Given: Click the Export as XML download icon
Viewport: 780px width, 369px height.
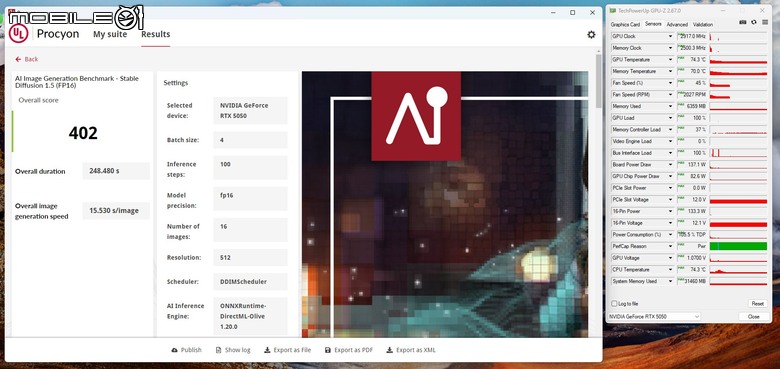Looking at the screenshot, I should pyautogui.click(x=390, y=350).
